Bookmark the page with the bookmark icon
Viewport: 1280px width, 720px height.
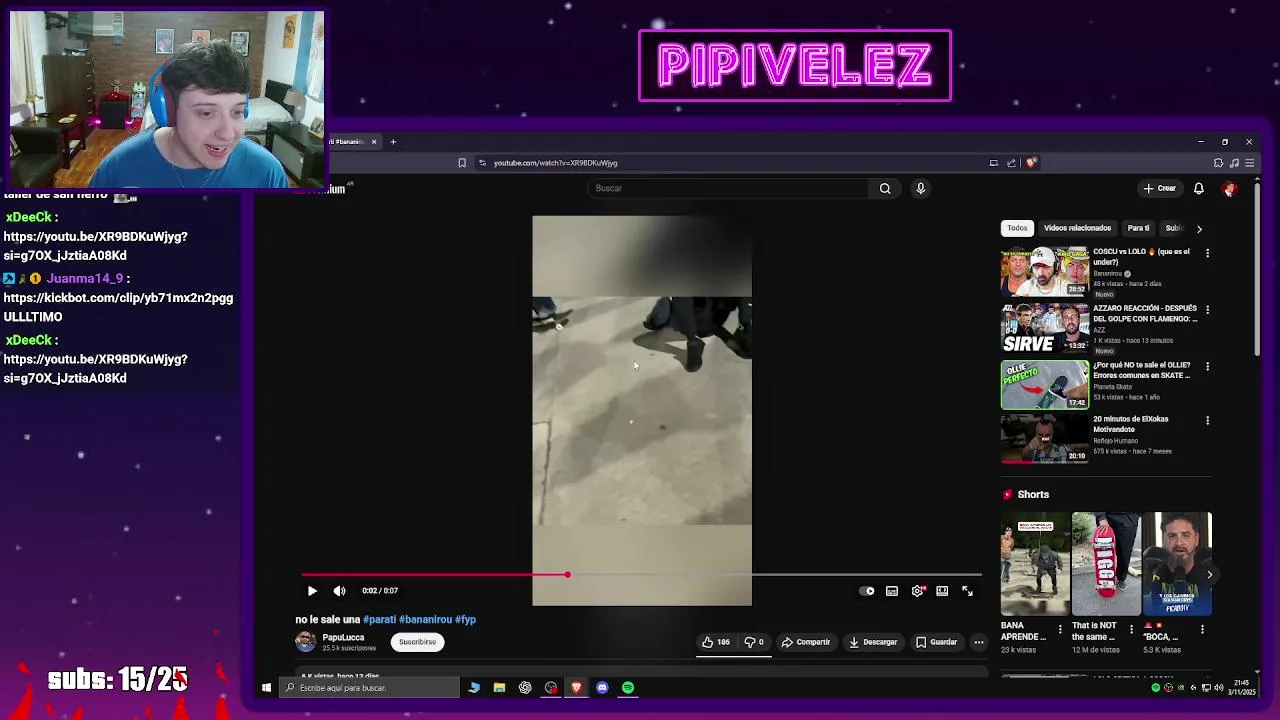[462, 163]
